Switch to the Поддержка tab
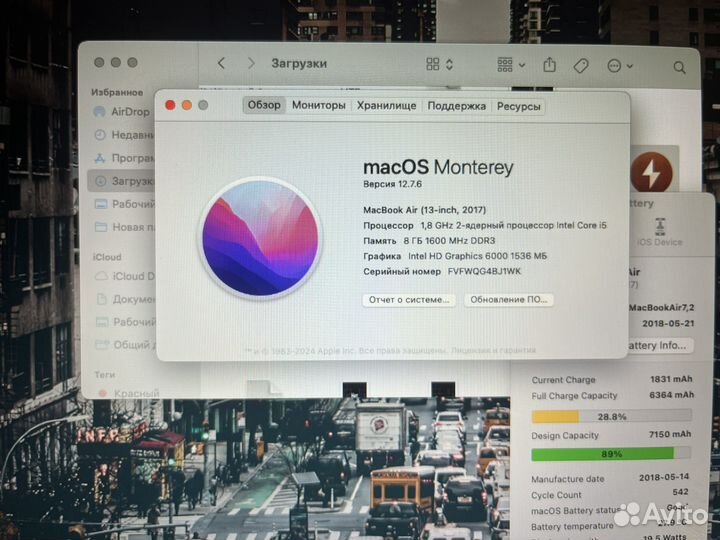Screen dimensions: 720x540 point(456,106)
